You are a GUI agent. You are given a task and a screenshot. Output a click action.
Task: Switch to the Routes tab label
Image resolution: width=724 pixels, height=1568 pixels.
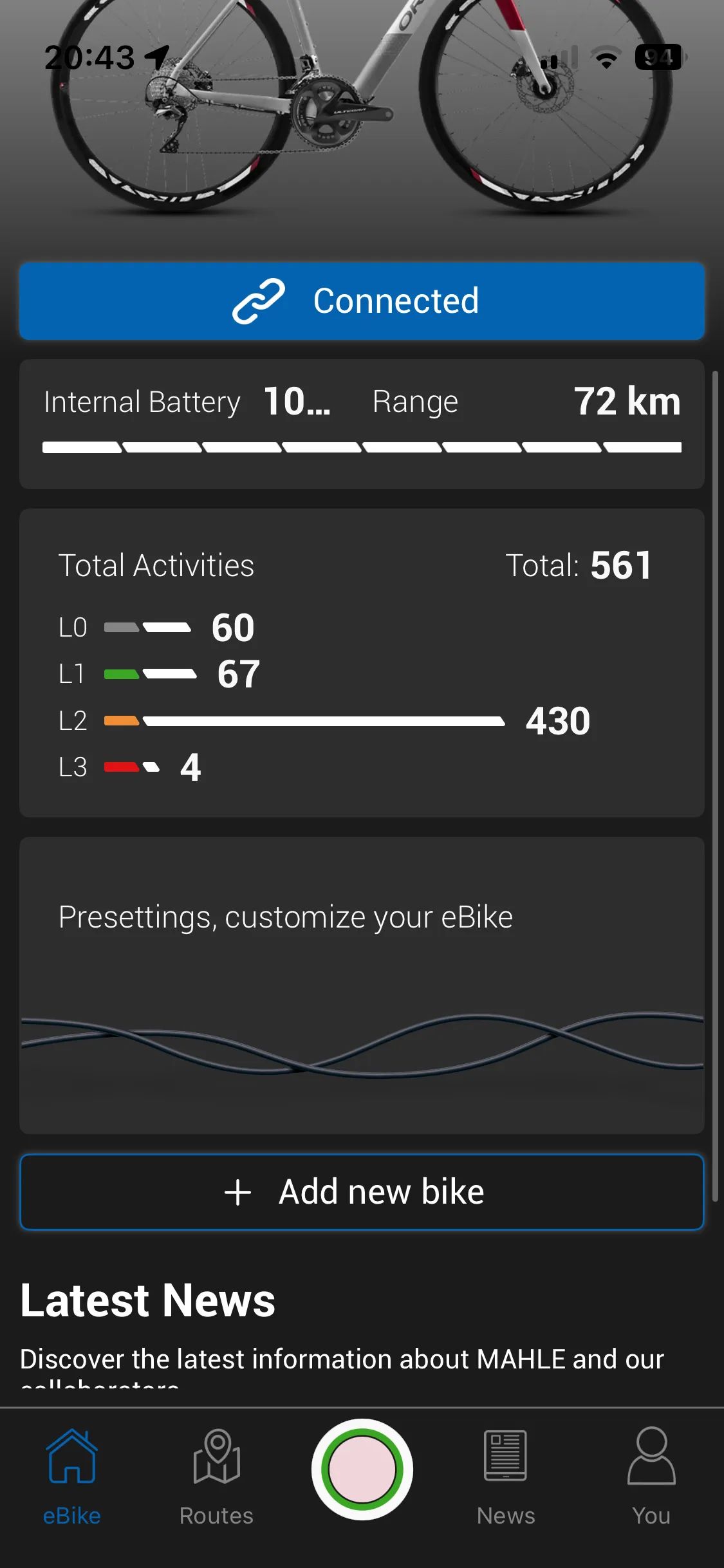(216, 1516)
